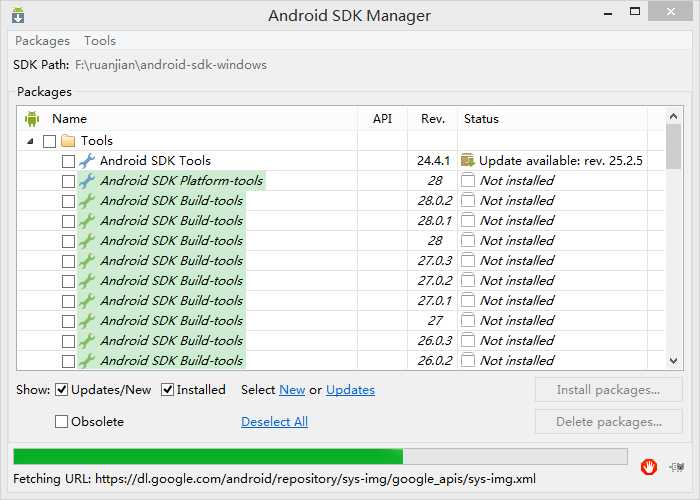Click Not installed status icon for rev. 26.0.3
Screen dimensions: 700x500
[467, 341]
